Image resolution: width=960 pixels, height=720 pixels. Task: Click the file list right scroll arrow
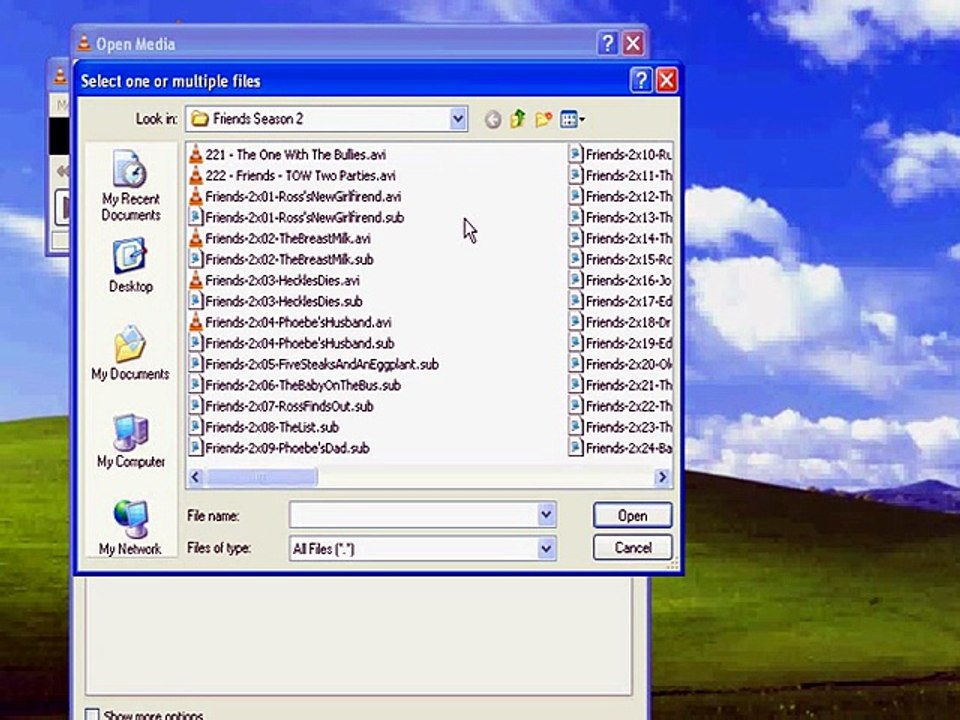[662, 477]
